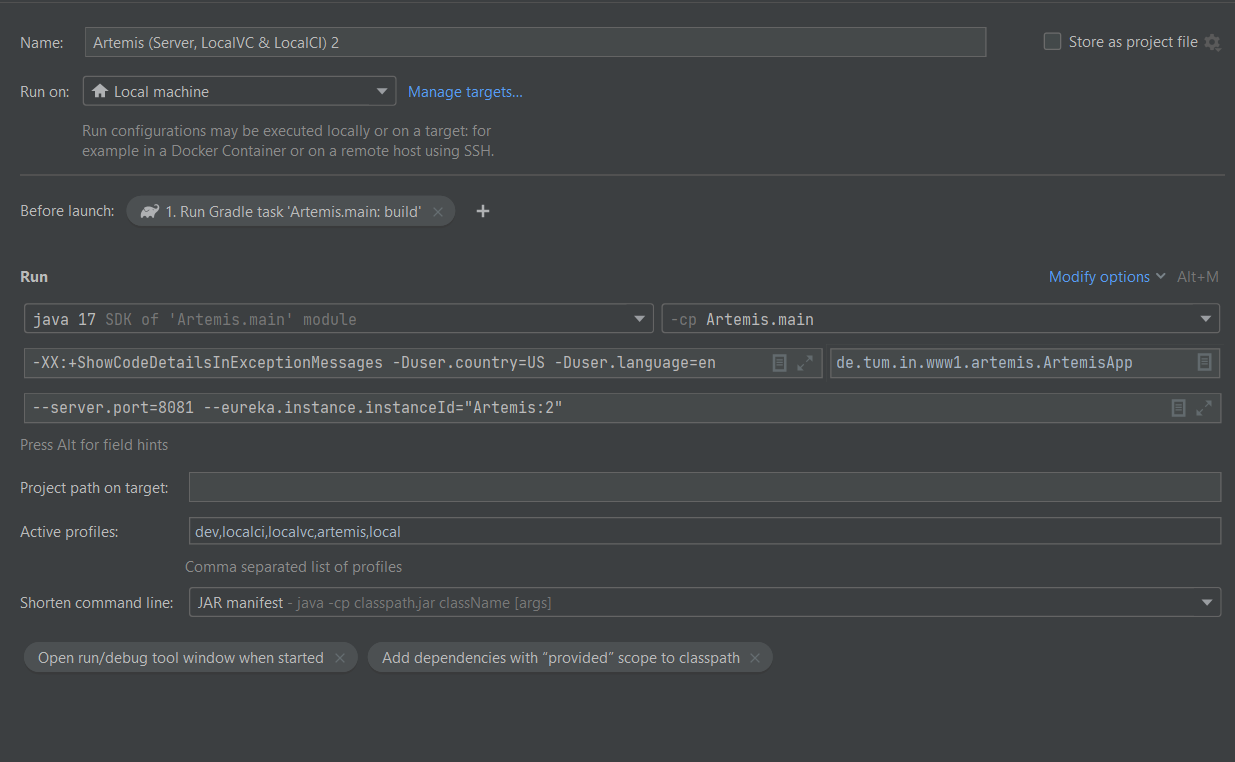Remove the Gradle 'Artemis.main: build' task
The height and width of the screenshot is (762, 1235).
pyautogui.click(x=438, y=210)
